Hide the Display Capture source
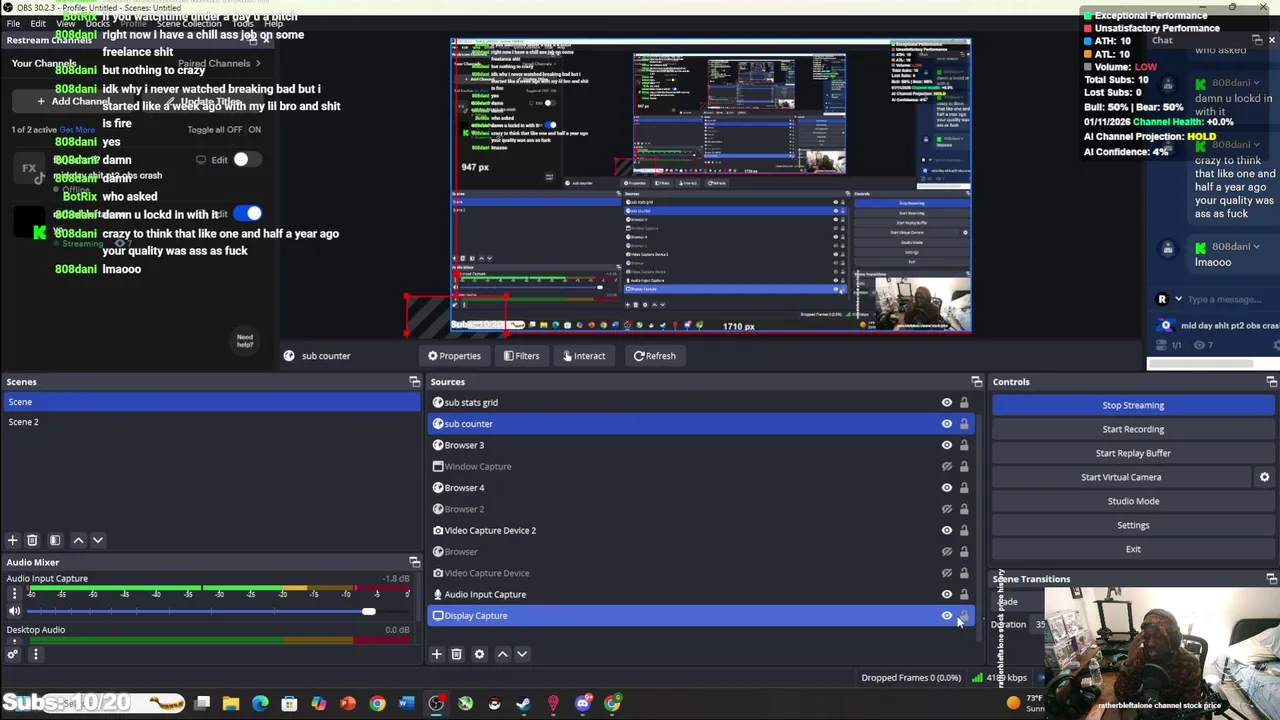Viewport: 1280px width, 720px height. (x=946, y=616)
